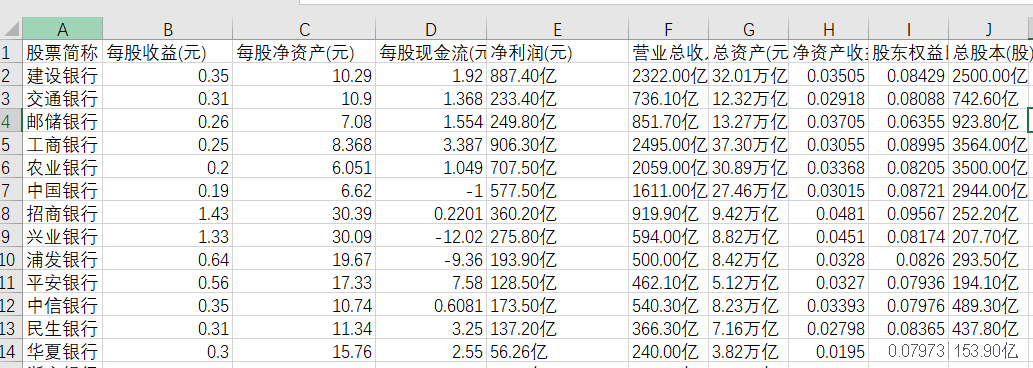Select column H header
Viewport: 1033px width, 368px height.
pos(829,29)
